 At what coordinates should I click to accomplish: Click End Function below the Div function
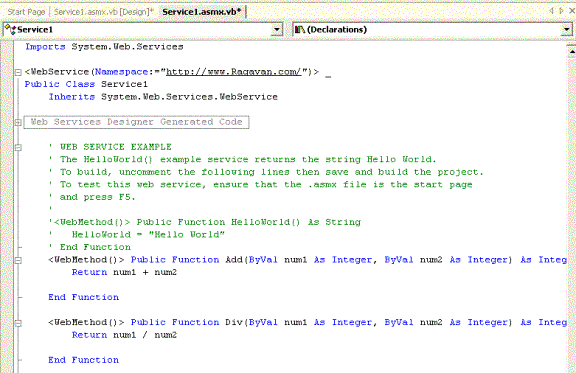click(83, 360)
